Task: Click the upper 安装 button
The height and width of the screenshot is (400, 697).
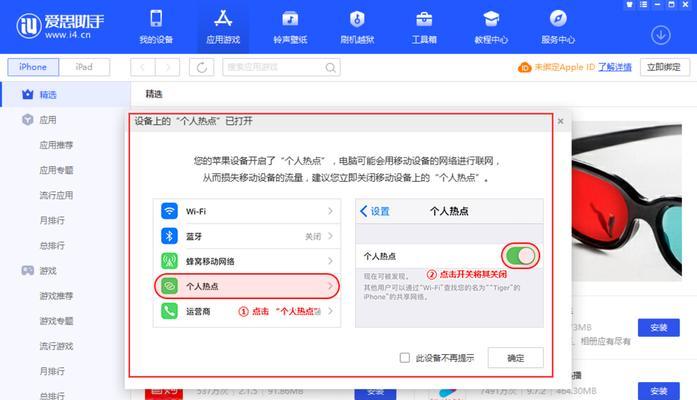Action: [x=659, y=328]
